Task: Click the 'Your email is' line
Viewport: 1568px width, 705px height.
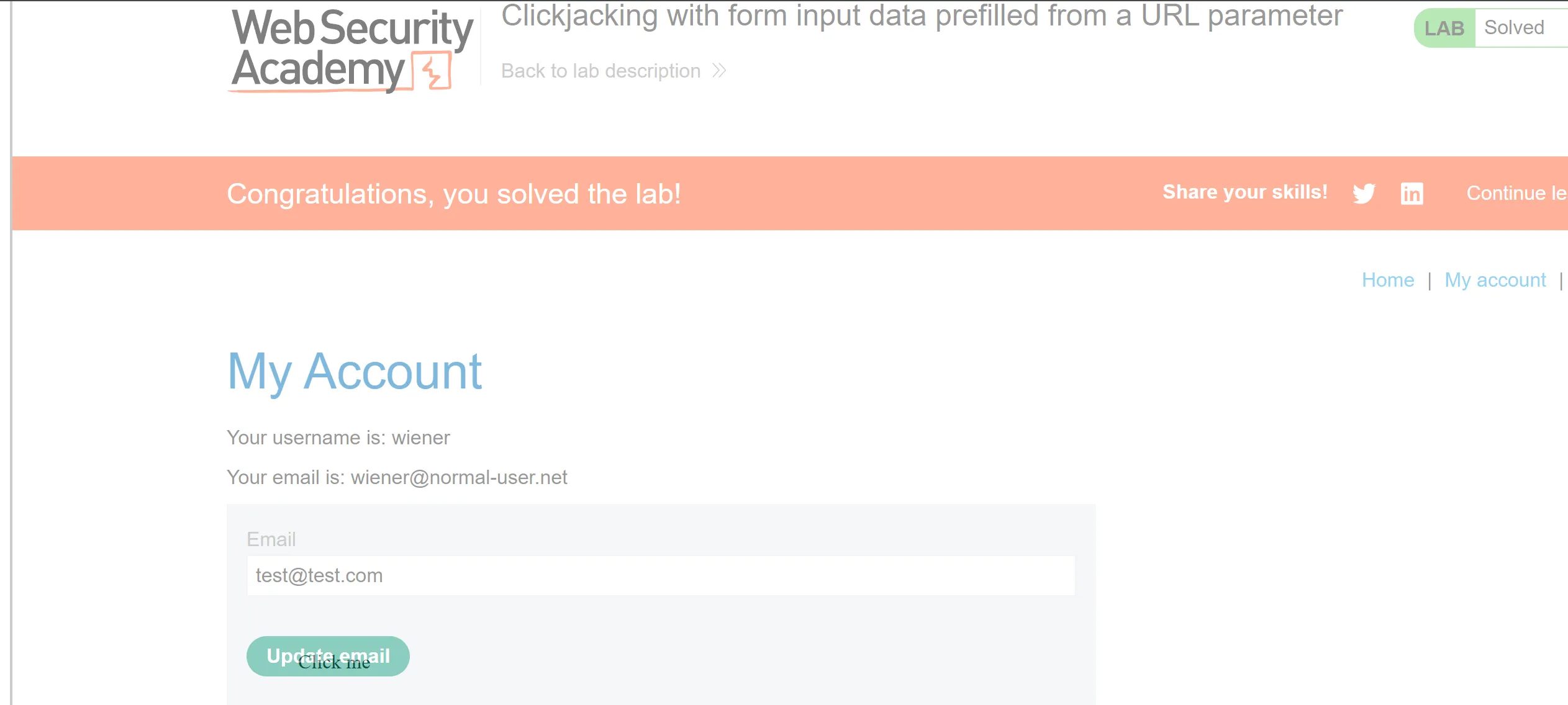Action: [x=396, y=477]
